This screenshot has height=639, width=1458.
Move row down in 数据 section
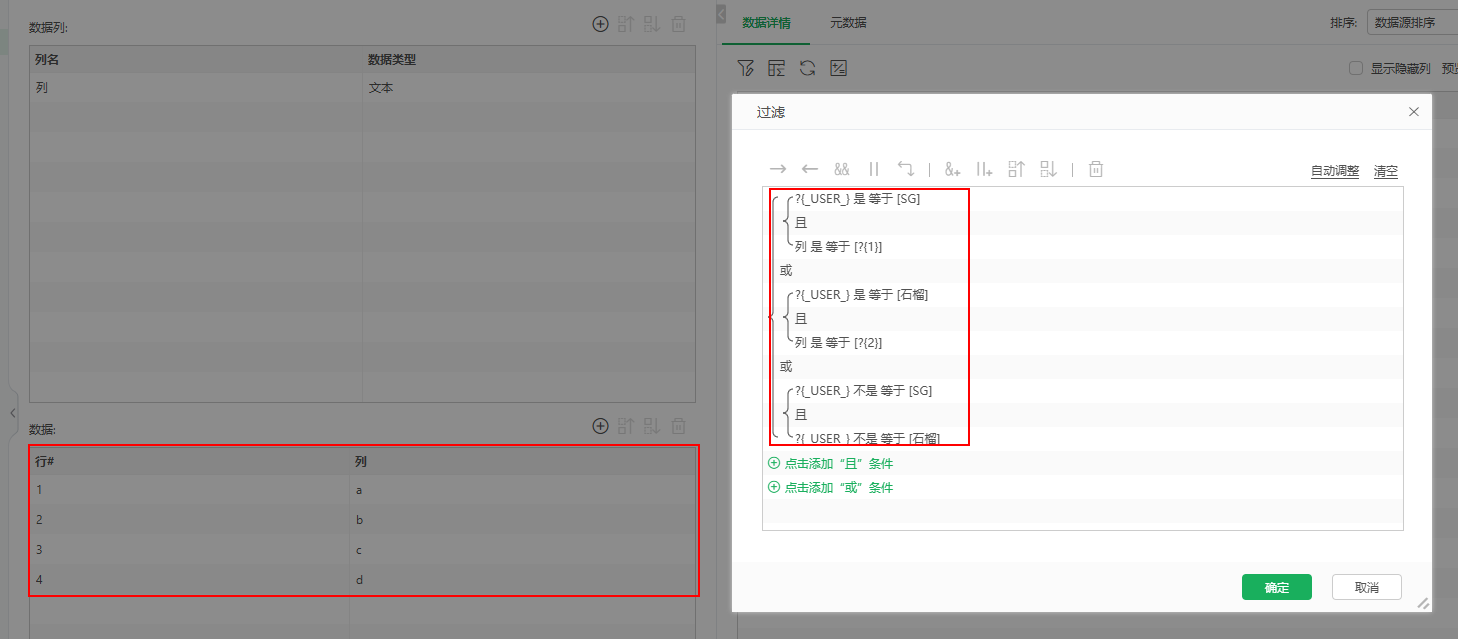[652, 426]
